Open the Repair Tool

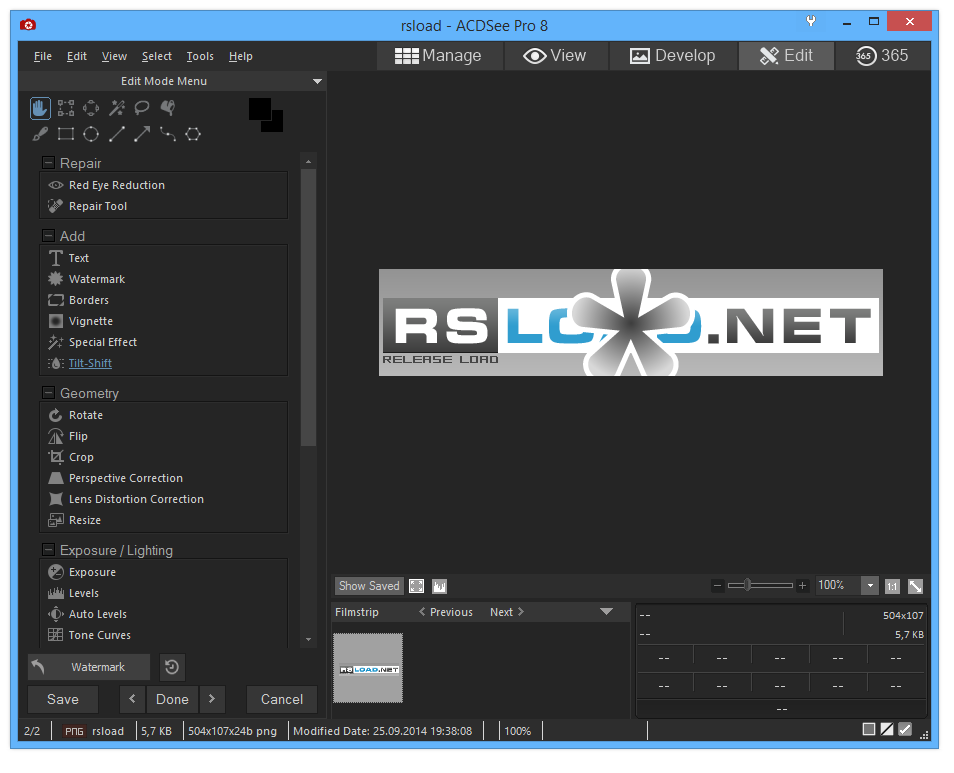98,206
